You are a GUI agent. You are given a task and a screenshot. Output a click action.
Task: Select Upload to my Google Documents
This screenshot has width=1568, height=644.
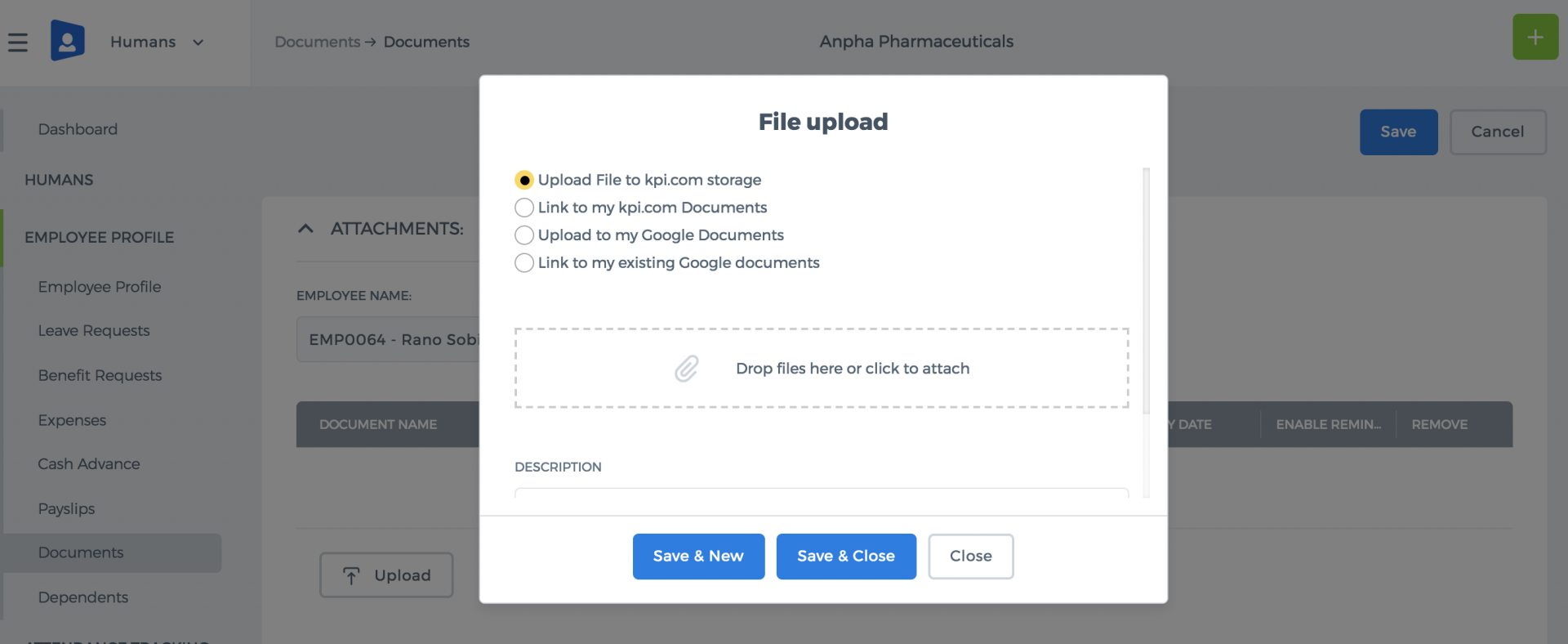(524, 235)
